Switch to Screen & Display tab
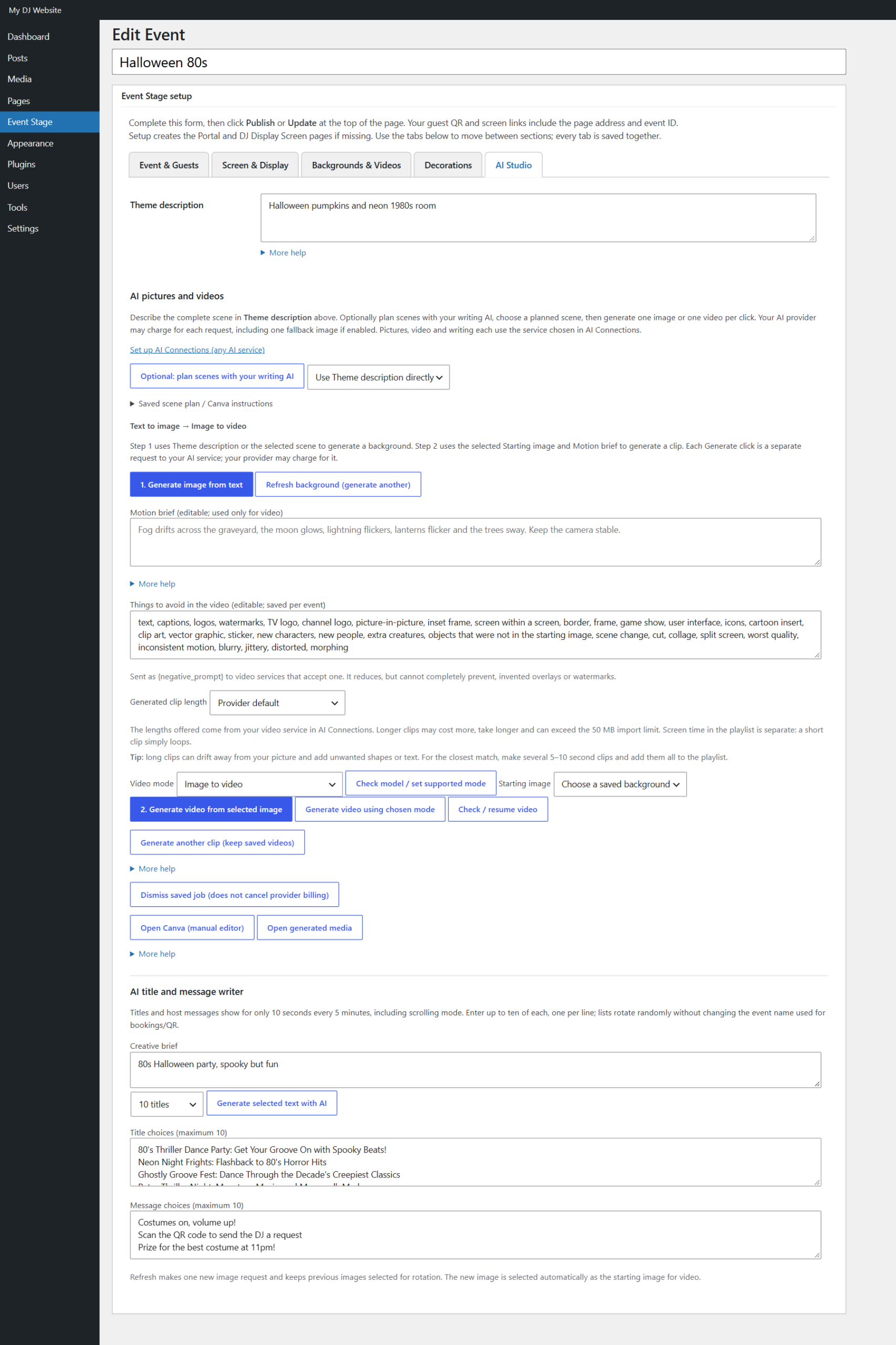Image resolution: width=896 pixels, height=1345 pixels. [255, 164]
